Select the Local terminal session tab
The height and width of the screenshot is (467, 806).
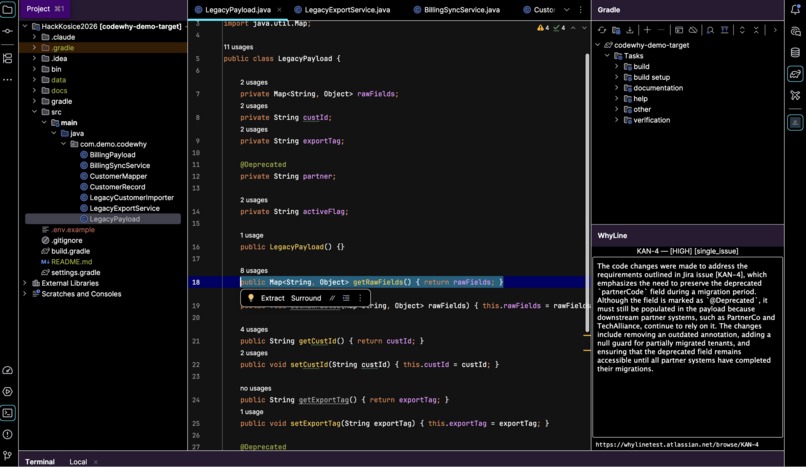tap(78, 461)
